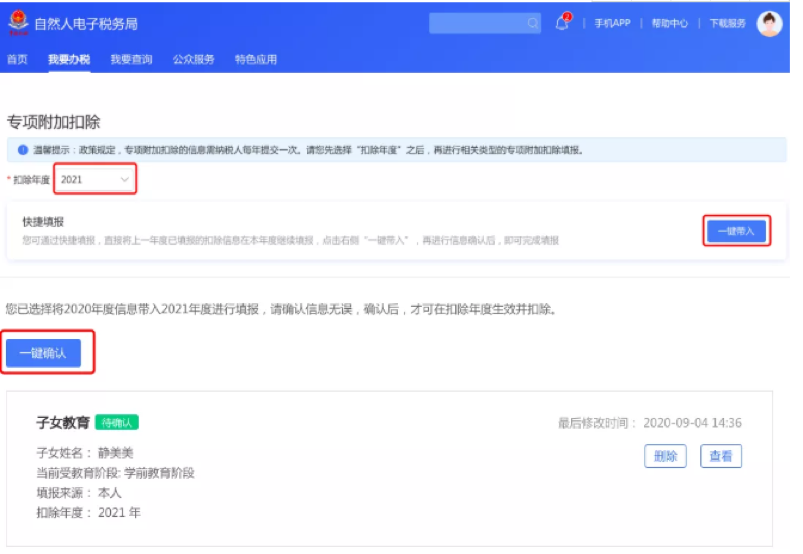Click 查看 for 子女教育 entry
Viewport: 803px width, 554px height.
point(721,456)
